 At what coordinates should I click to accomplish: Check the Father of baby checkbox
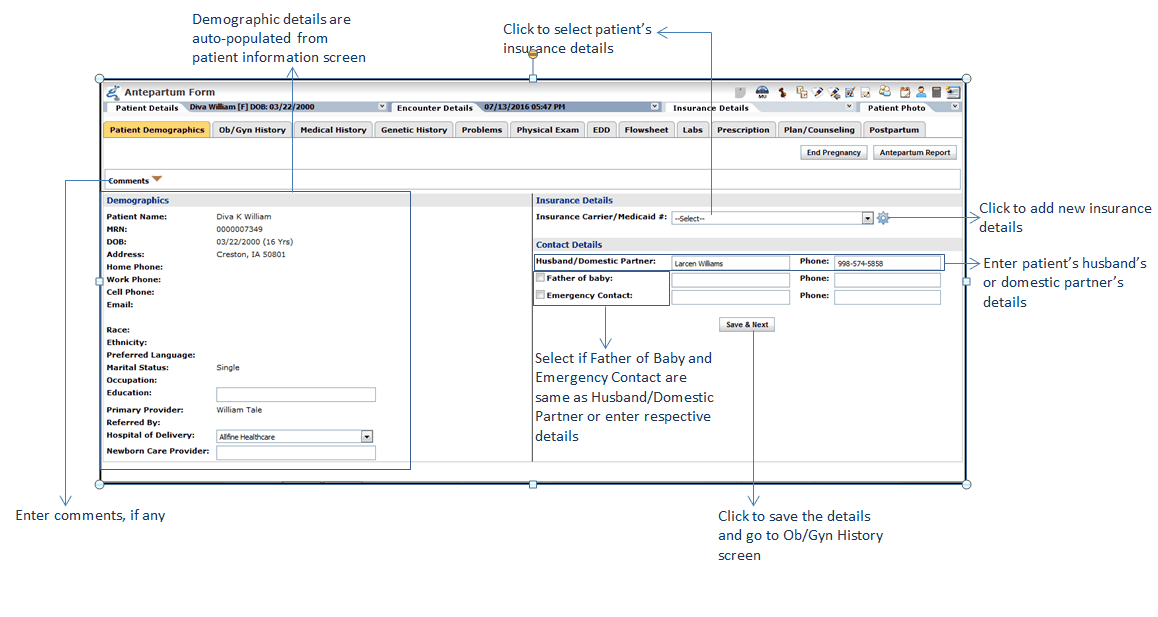click(x=541, y=278)
